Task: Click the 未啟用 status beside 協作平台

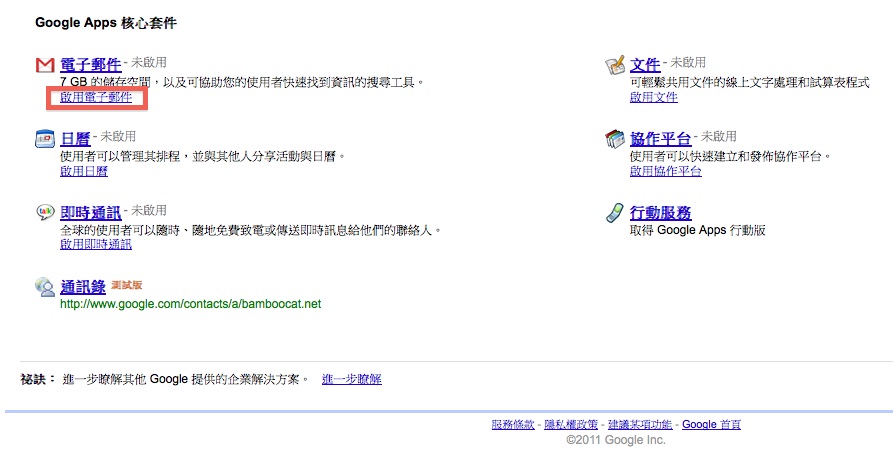Action: click(718, 136)
